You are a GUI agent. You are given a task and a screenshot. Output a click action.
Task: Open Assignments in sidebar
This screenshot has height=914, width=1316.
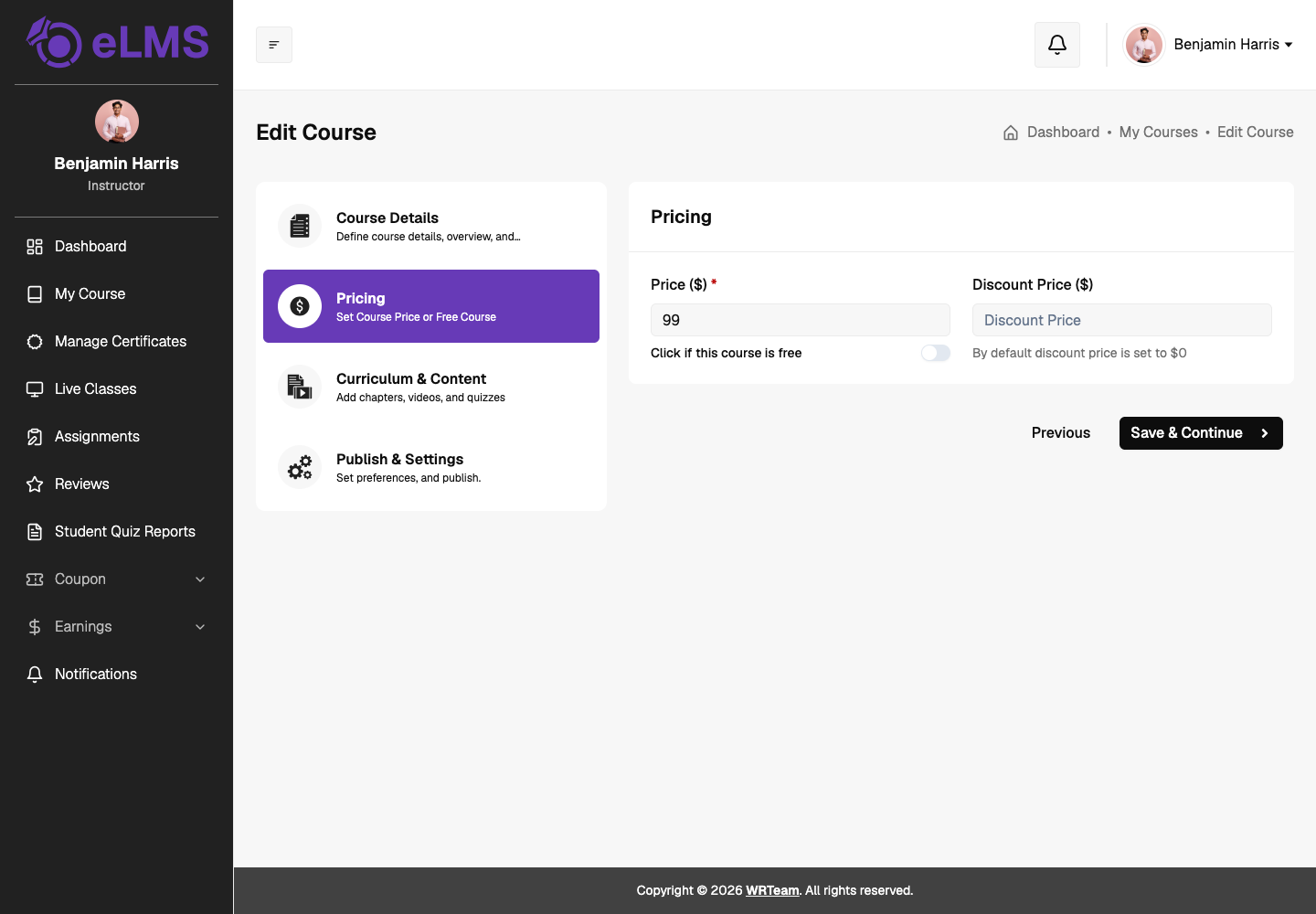coord(117,437)
